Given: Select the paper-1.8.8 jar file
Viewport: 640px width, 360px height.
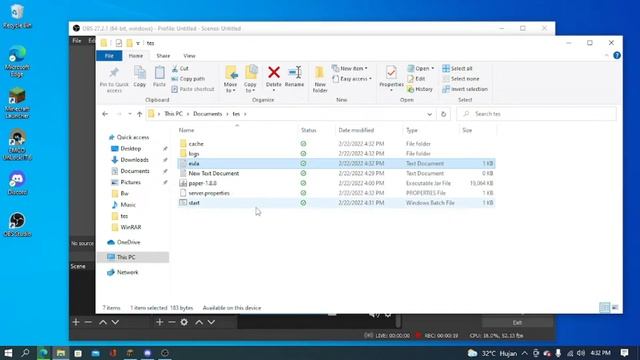Looking at the screenshot, I should click(336, 183).
